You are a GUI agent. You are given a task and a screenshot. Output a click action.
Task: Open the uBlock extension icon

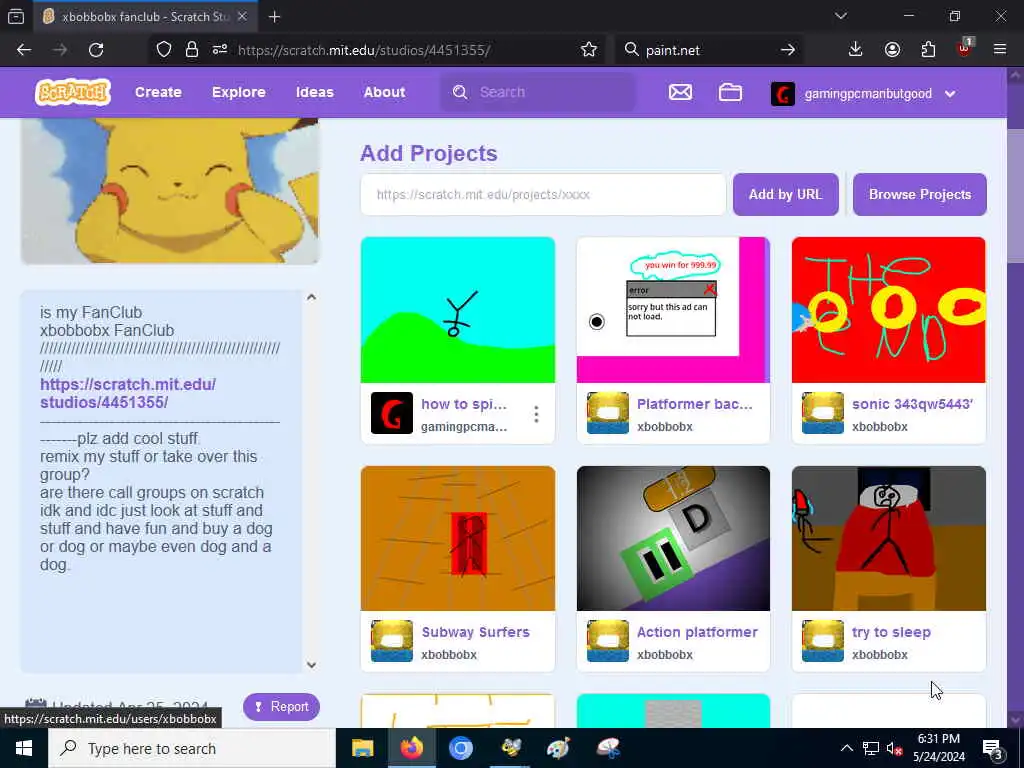click(965, 48)
